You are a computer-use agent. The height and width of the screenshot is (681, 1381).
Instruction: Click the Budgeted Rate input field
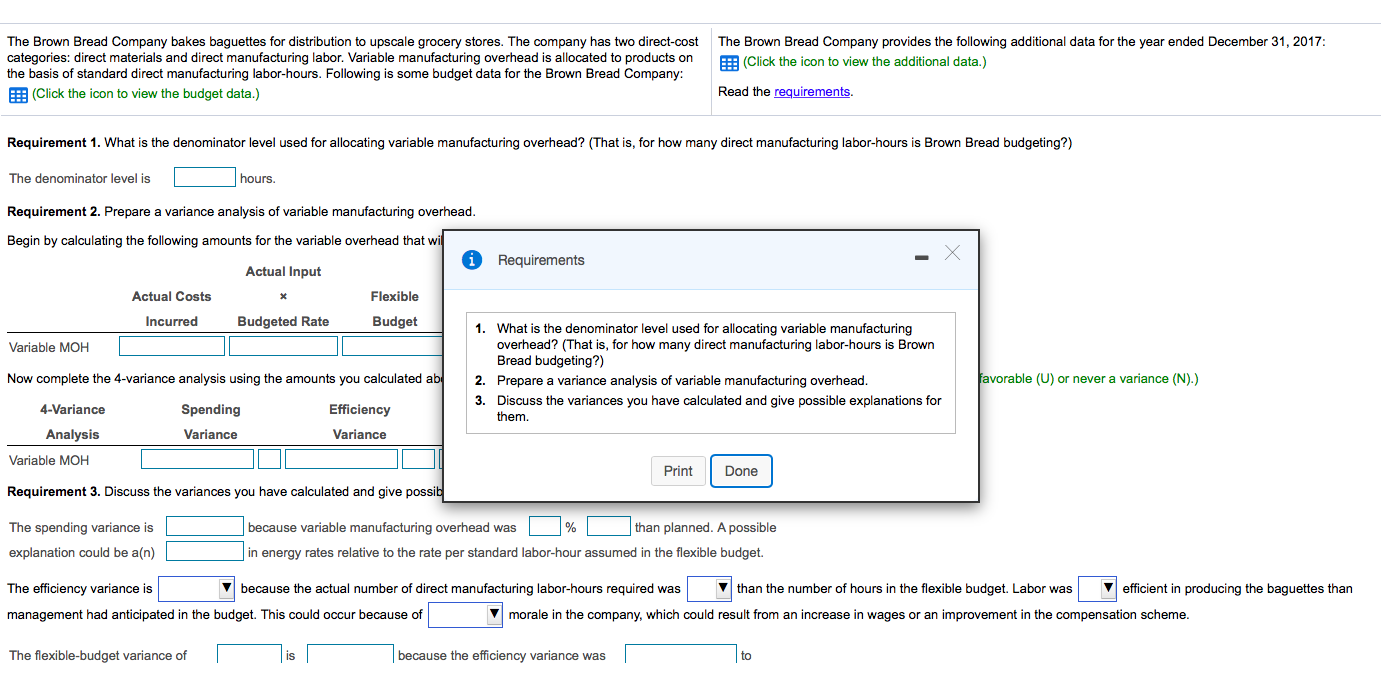283,345
